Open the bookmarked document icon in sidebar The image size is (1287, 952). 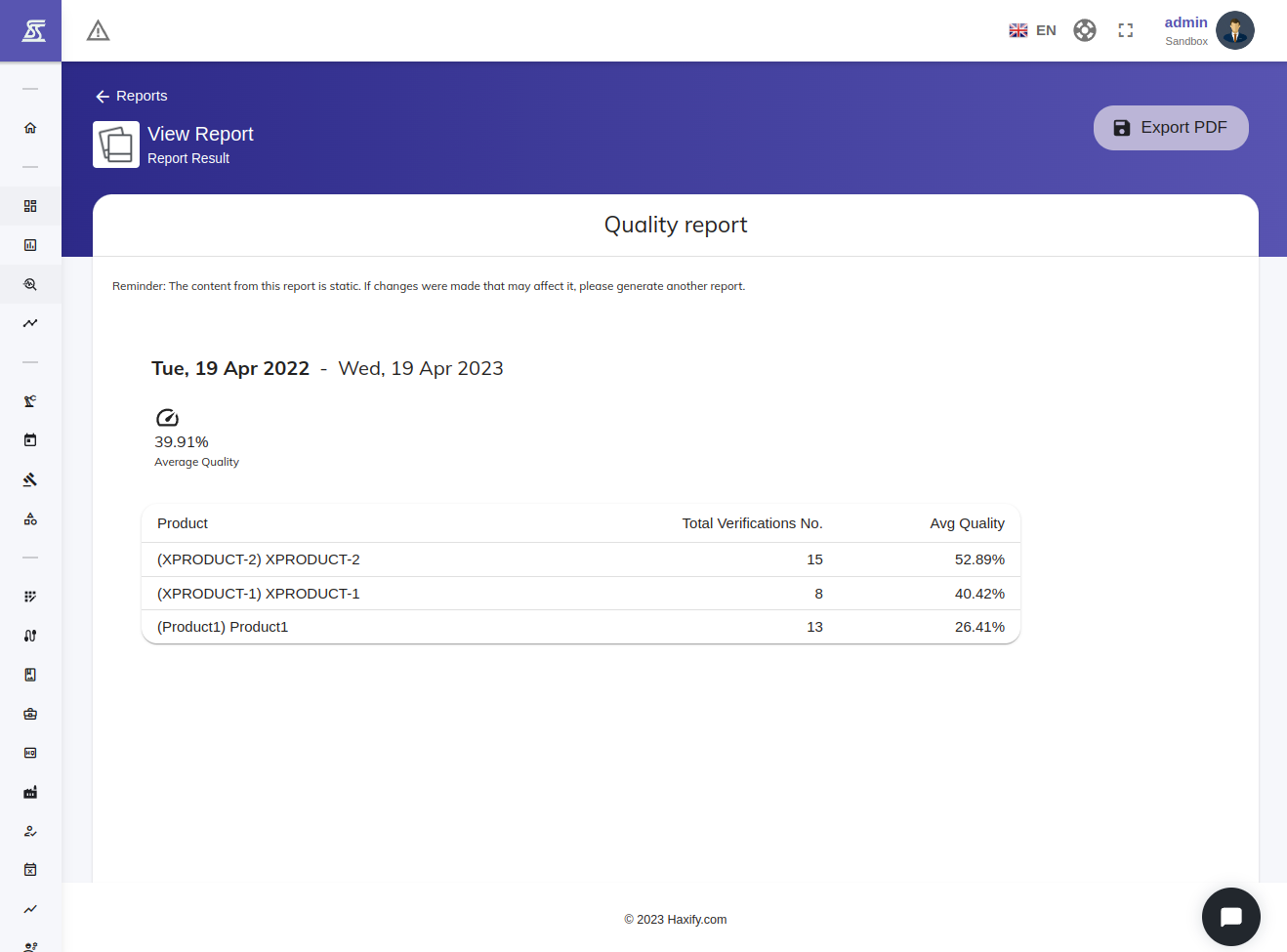point(30,675)
